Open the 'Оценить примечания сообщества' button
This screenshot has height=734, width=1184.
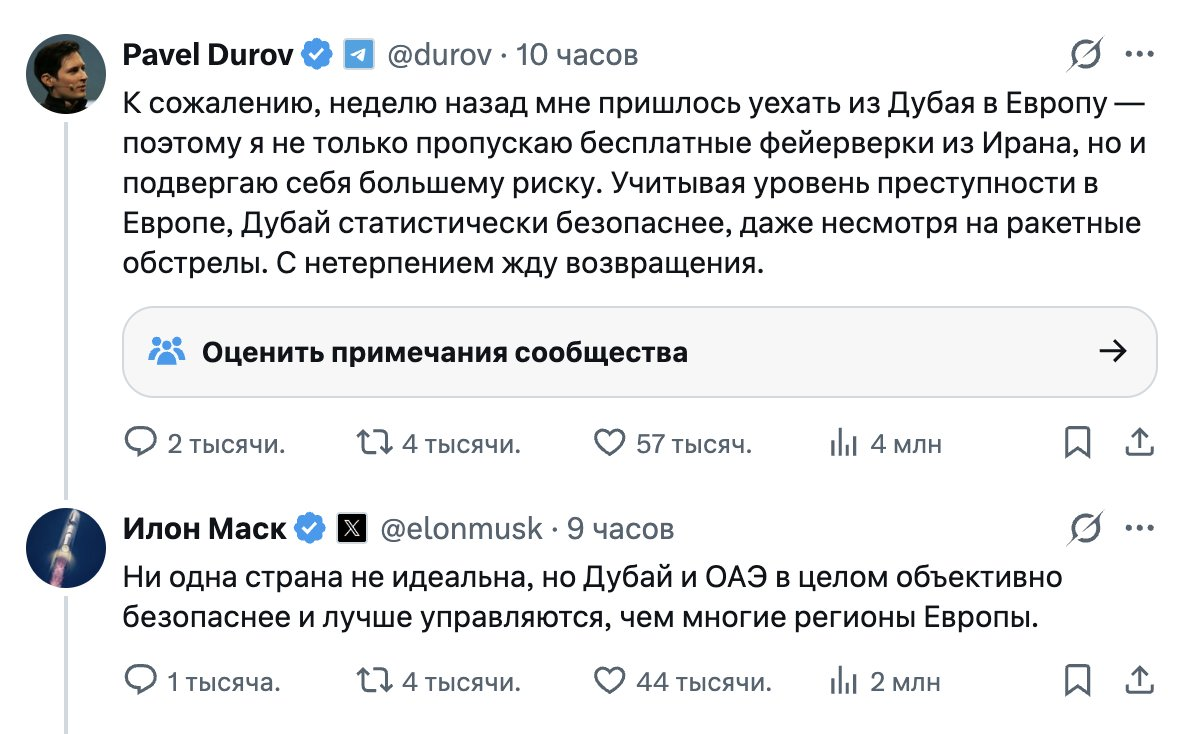coord(639,351)
